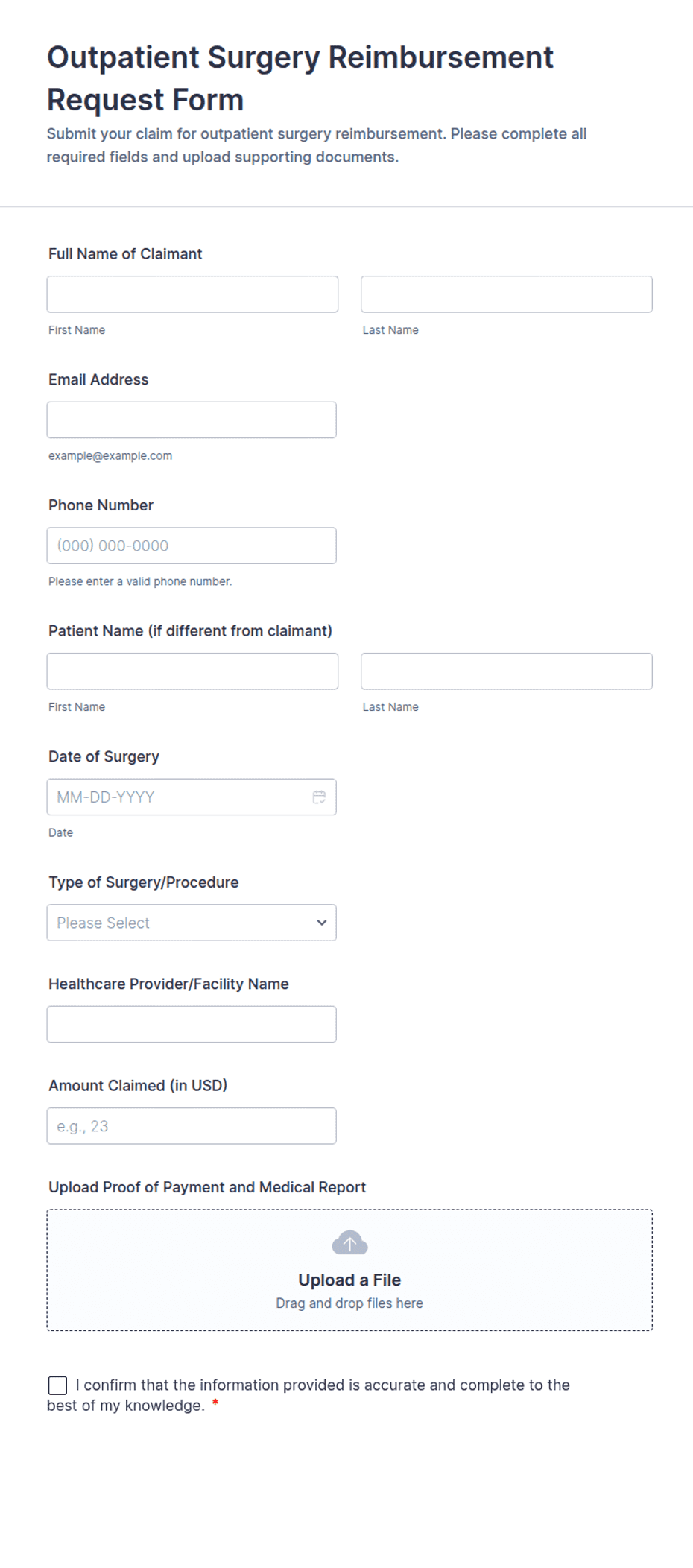This screenshot has width=693, height=1568.
Task: Focus the Email Address input
Action: tap(192, 420)
